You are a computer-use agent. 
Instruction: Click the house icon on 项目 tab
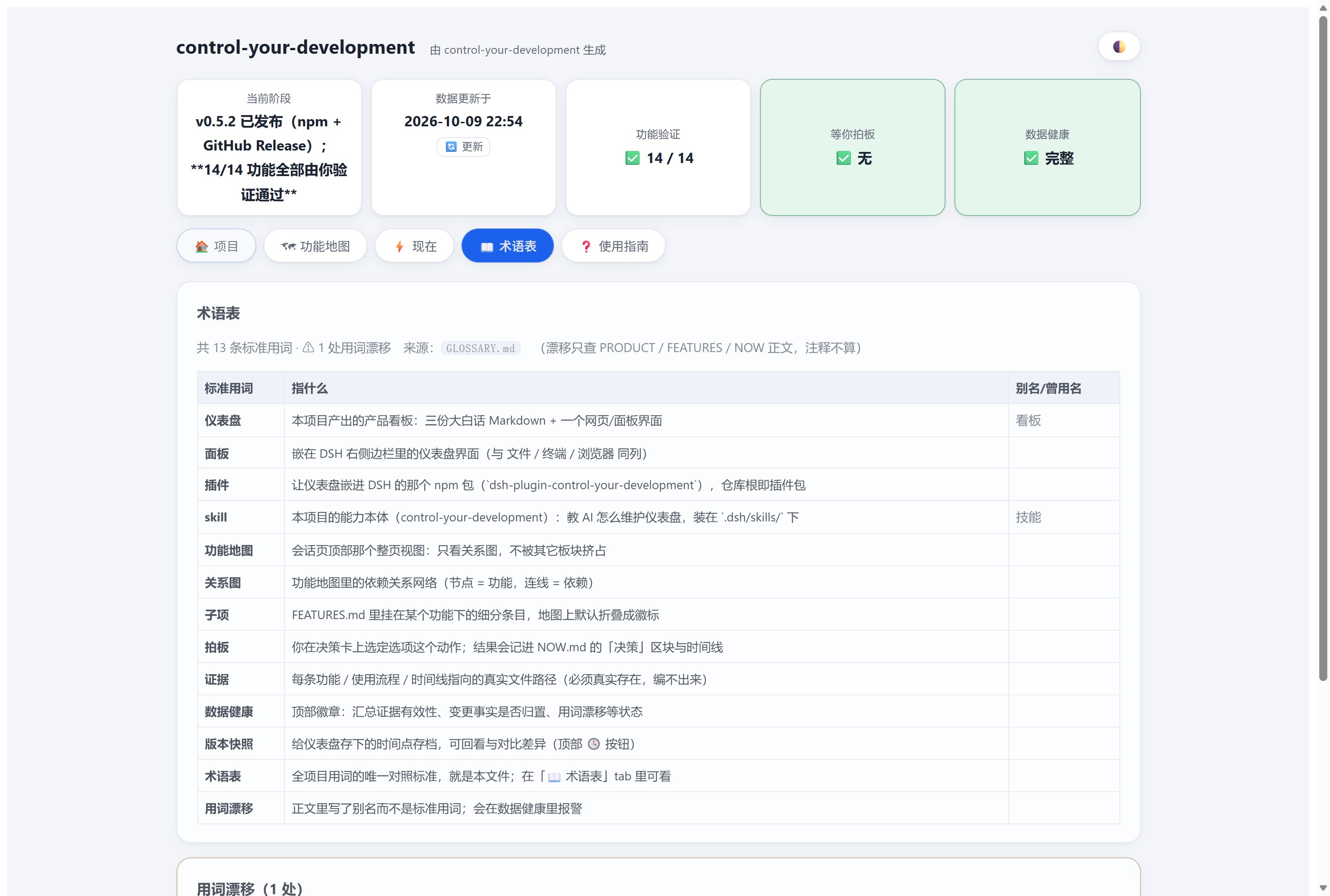tap(201, 246)
